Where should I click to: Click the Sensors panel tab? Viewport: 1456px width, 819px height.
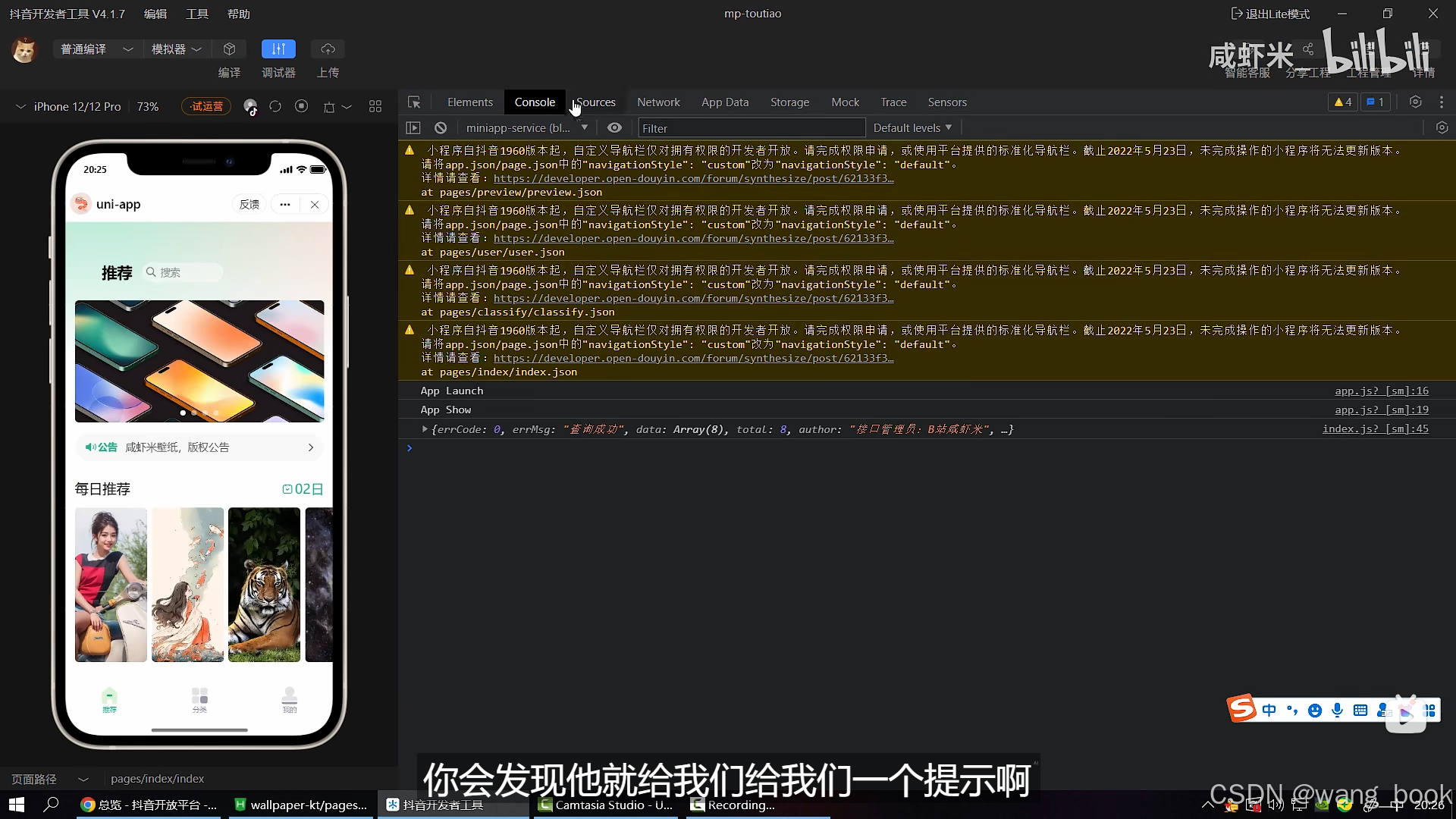click(947, 102)
